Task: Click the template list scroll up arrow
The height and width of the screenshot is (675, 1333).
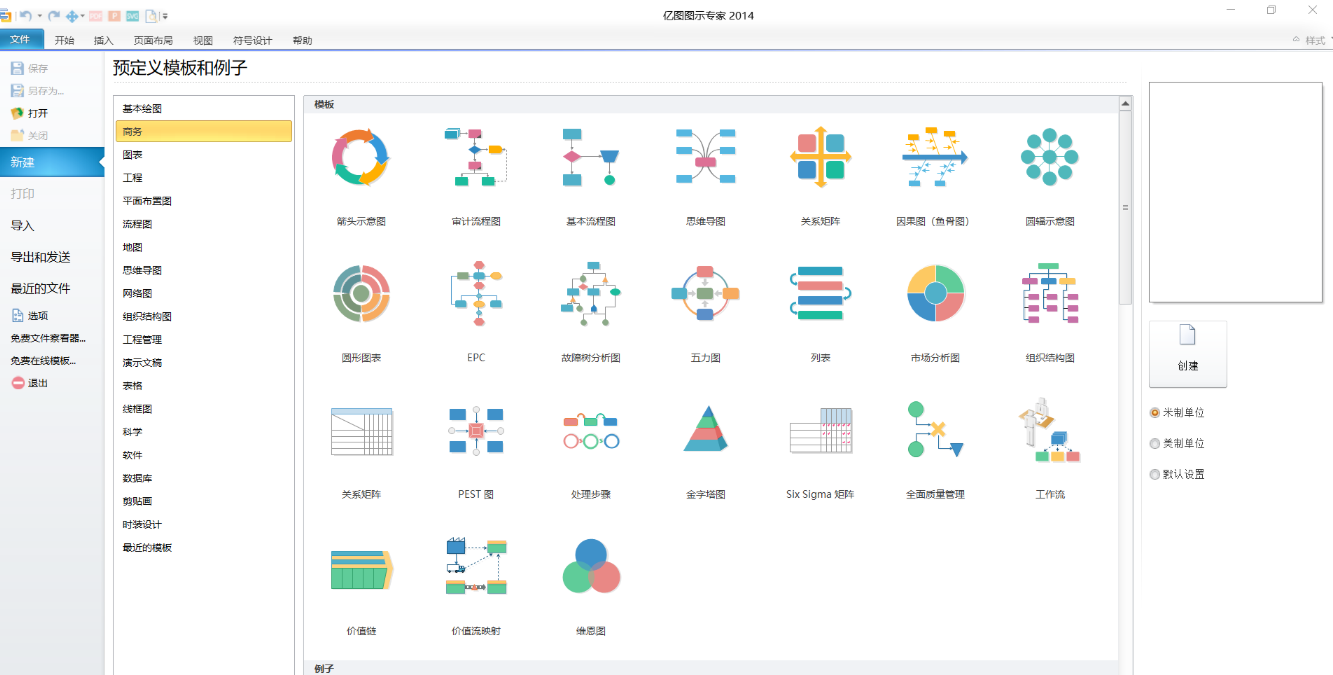Action: coord(1125,103)
